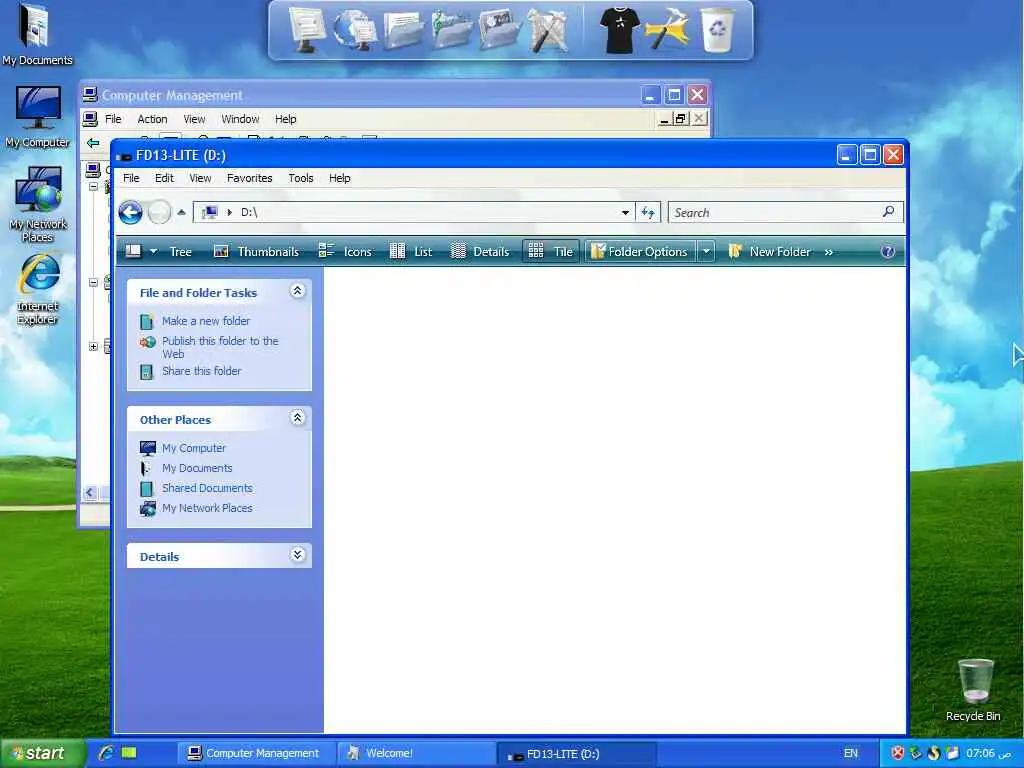Open the Start menu
The width and height of the screenshot is (1024, 768).
click(x=42, y=753)
